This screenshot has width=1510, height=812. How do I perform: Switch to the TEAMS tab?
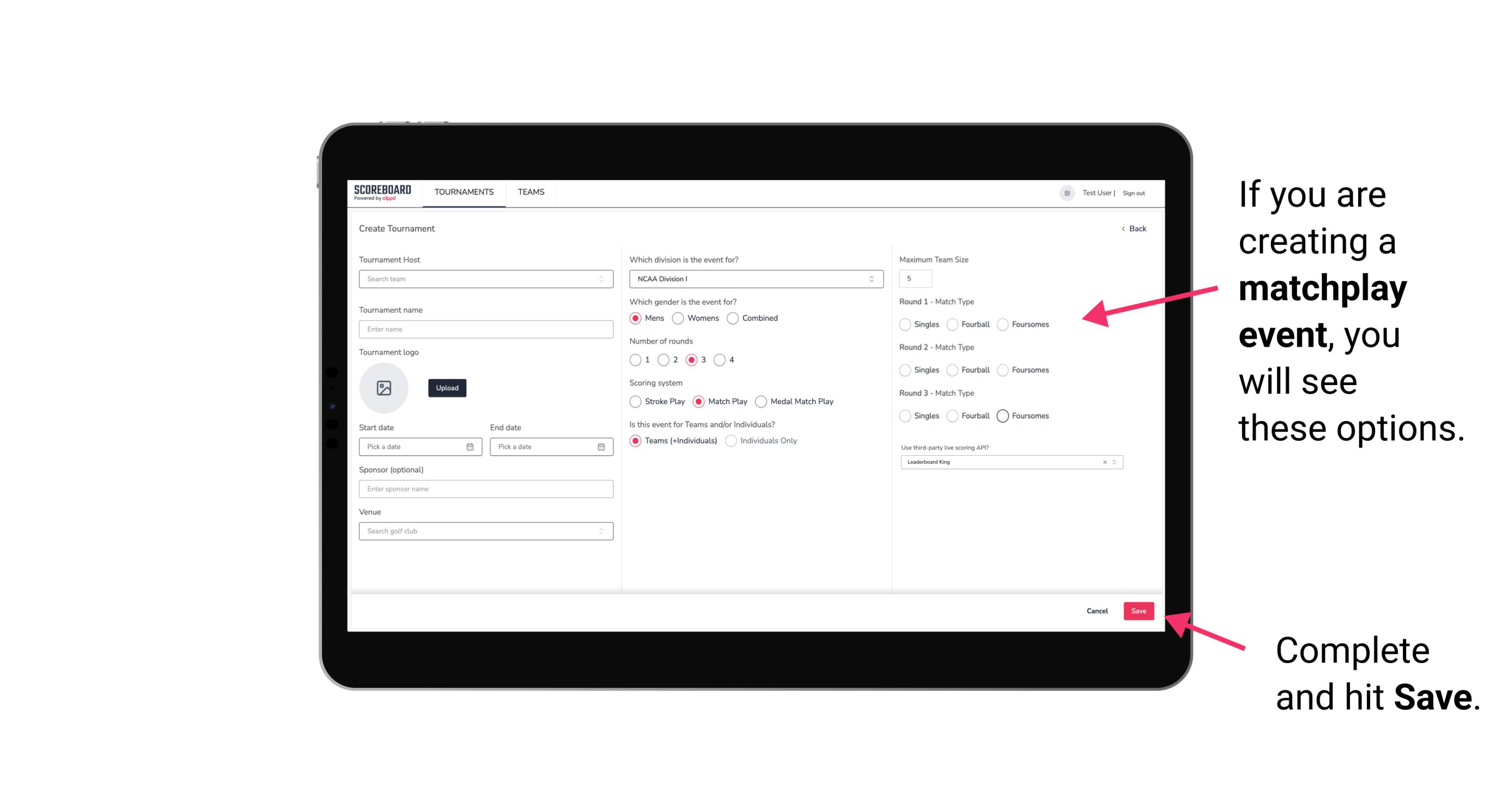530,192
